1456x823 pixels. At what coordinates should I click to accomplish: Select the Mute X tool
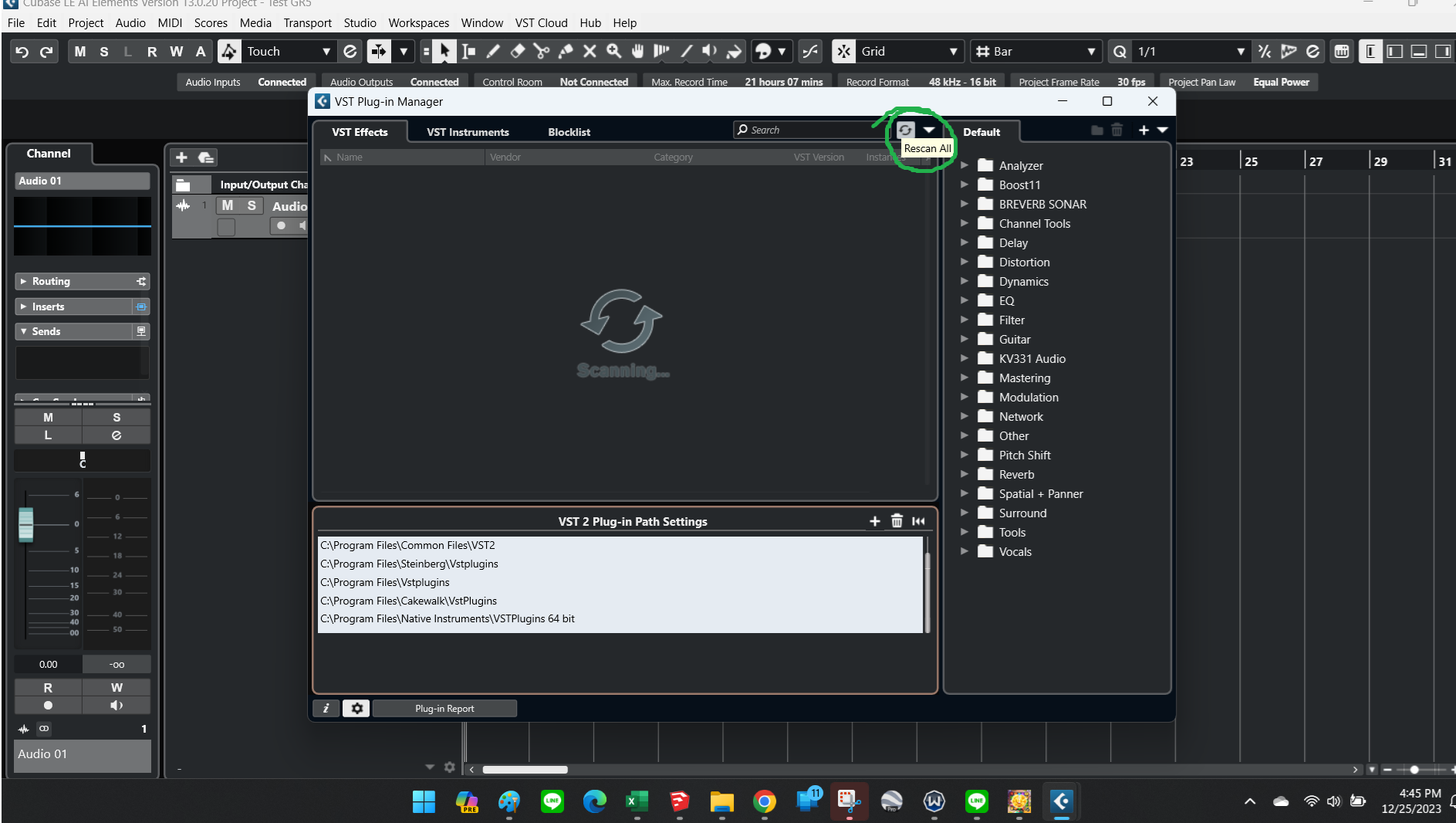tap(589, 52)
